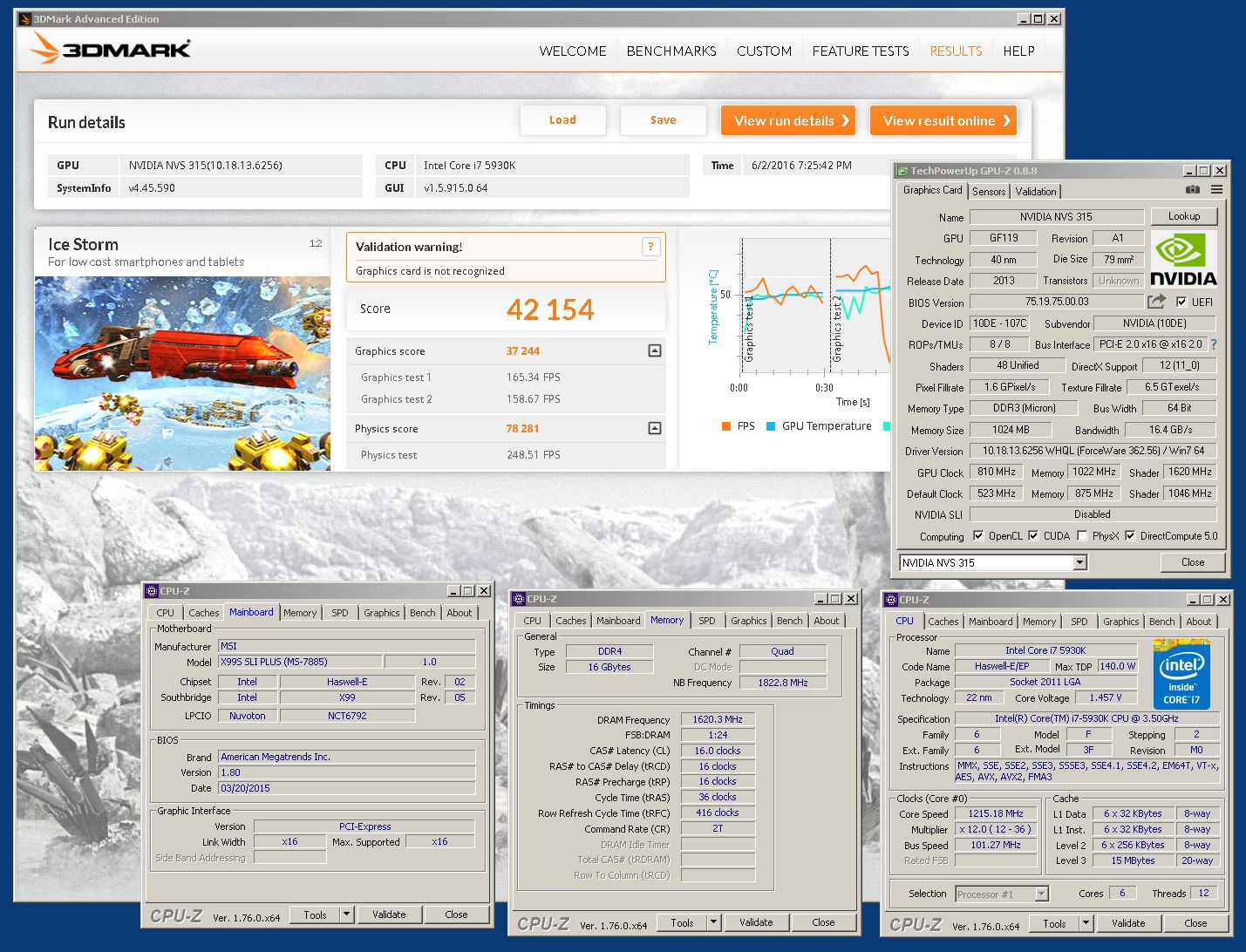Click View result online button
The height and width of the screenshot is (952, 1246).
click(x=943, y=120)
